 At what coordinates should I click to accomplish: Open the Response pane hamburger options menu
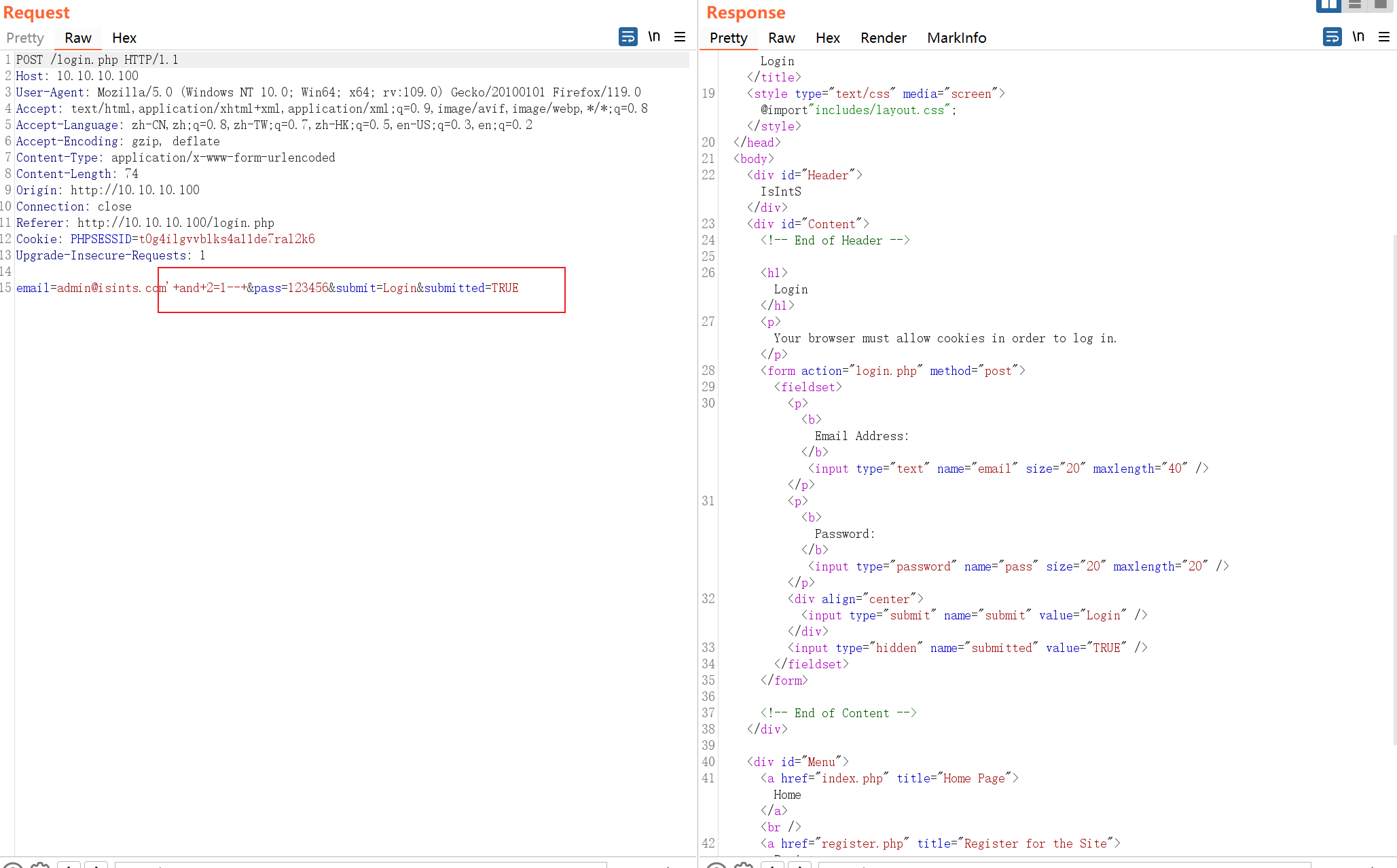point(1384,37)
